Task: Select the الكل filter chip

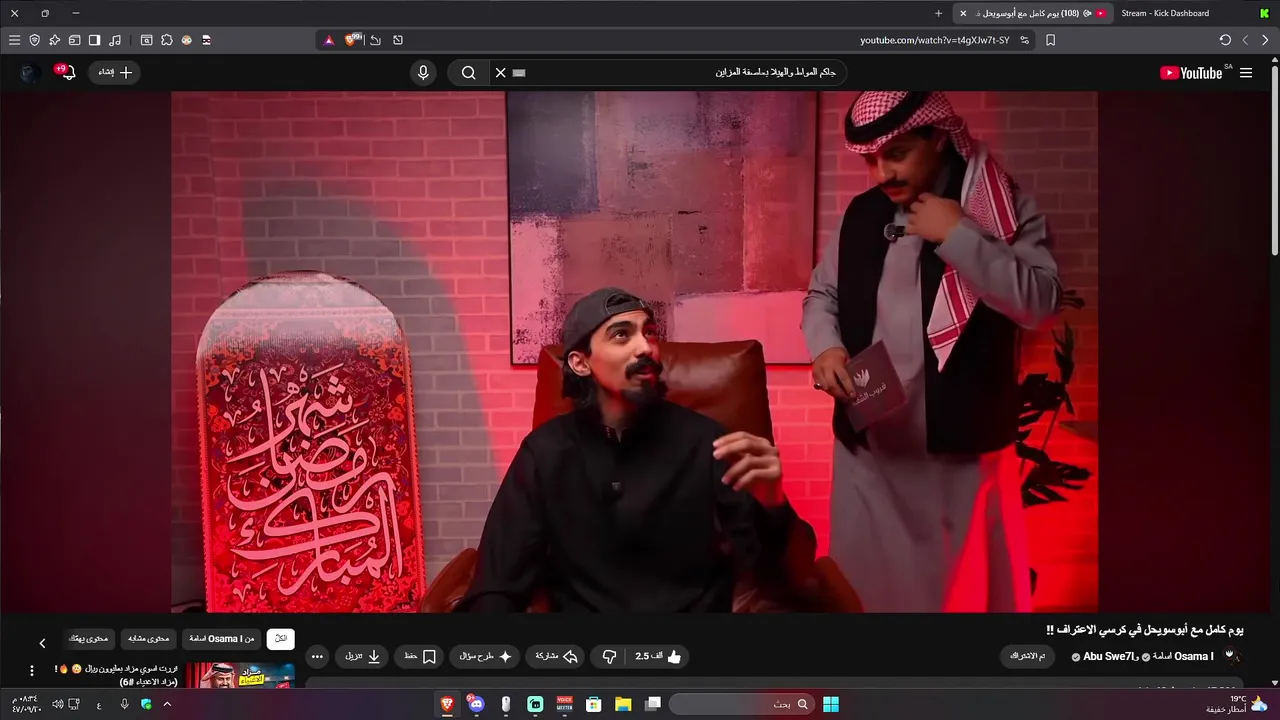Action: tap(281, 638)
